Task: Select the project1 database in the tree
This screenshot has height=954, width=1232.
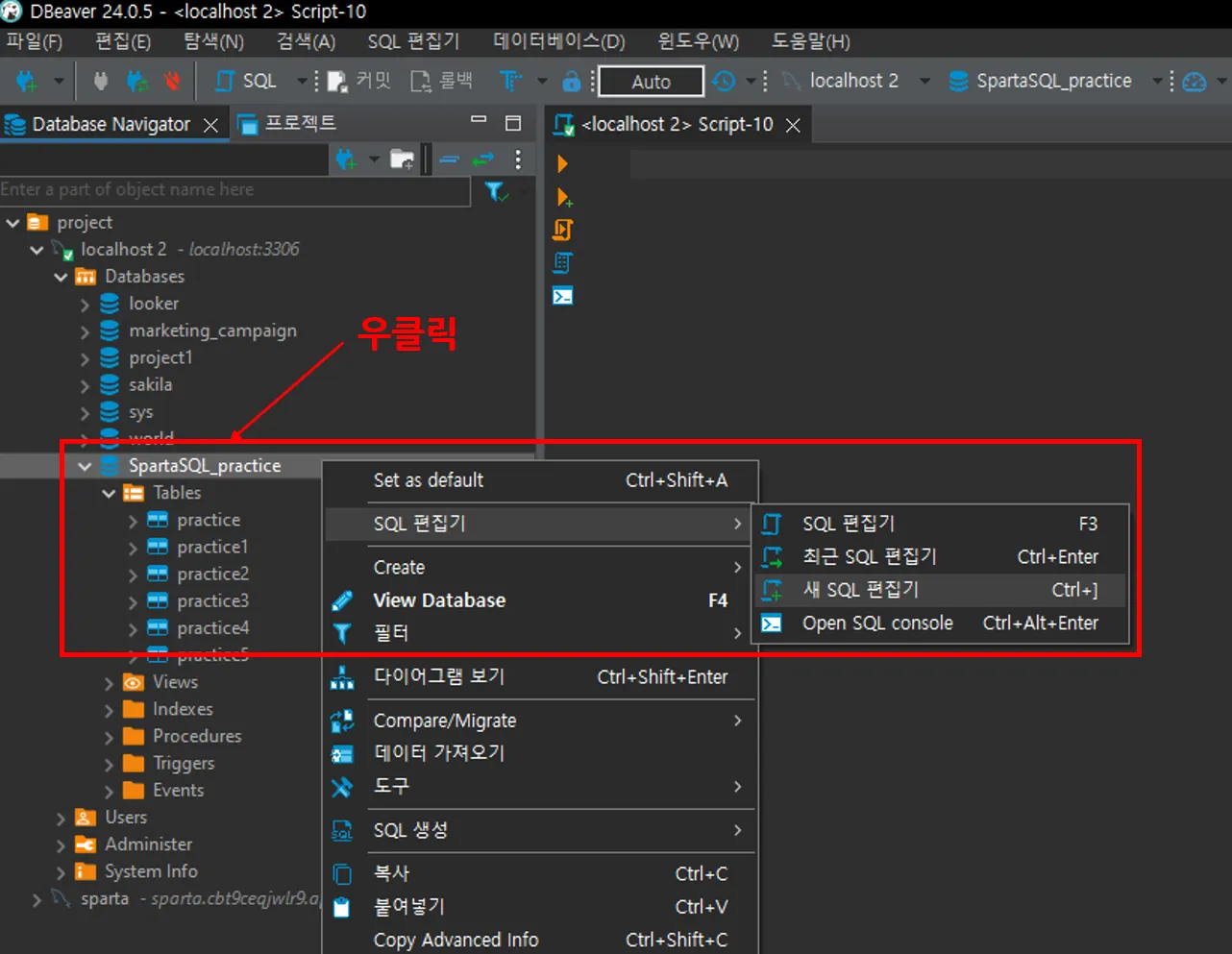Action: point(160,357)
